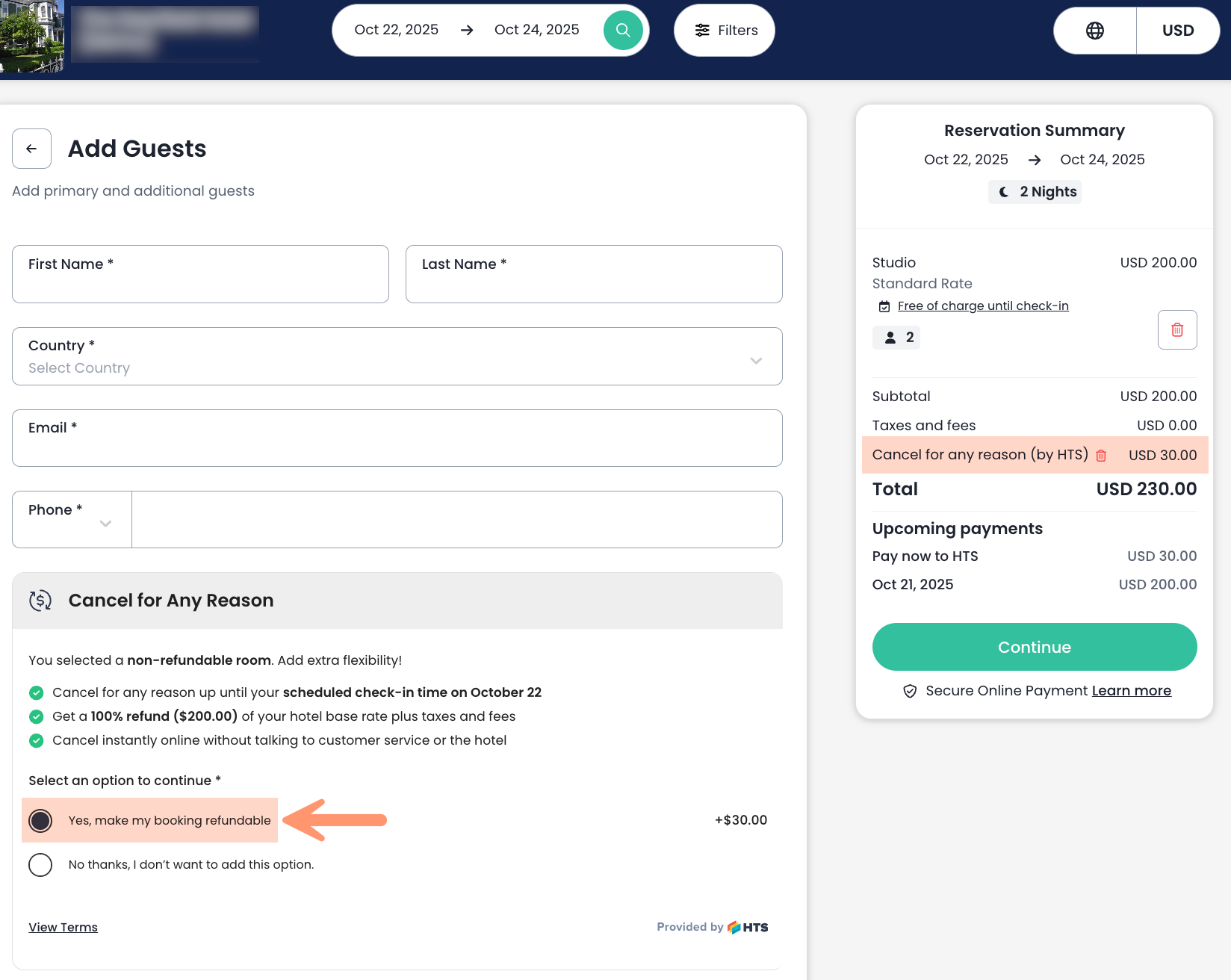
Task: Open the Phone country code dropdown
Action: pyautogui.click(x=72, y=519)
